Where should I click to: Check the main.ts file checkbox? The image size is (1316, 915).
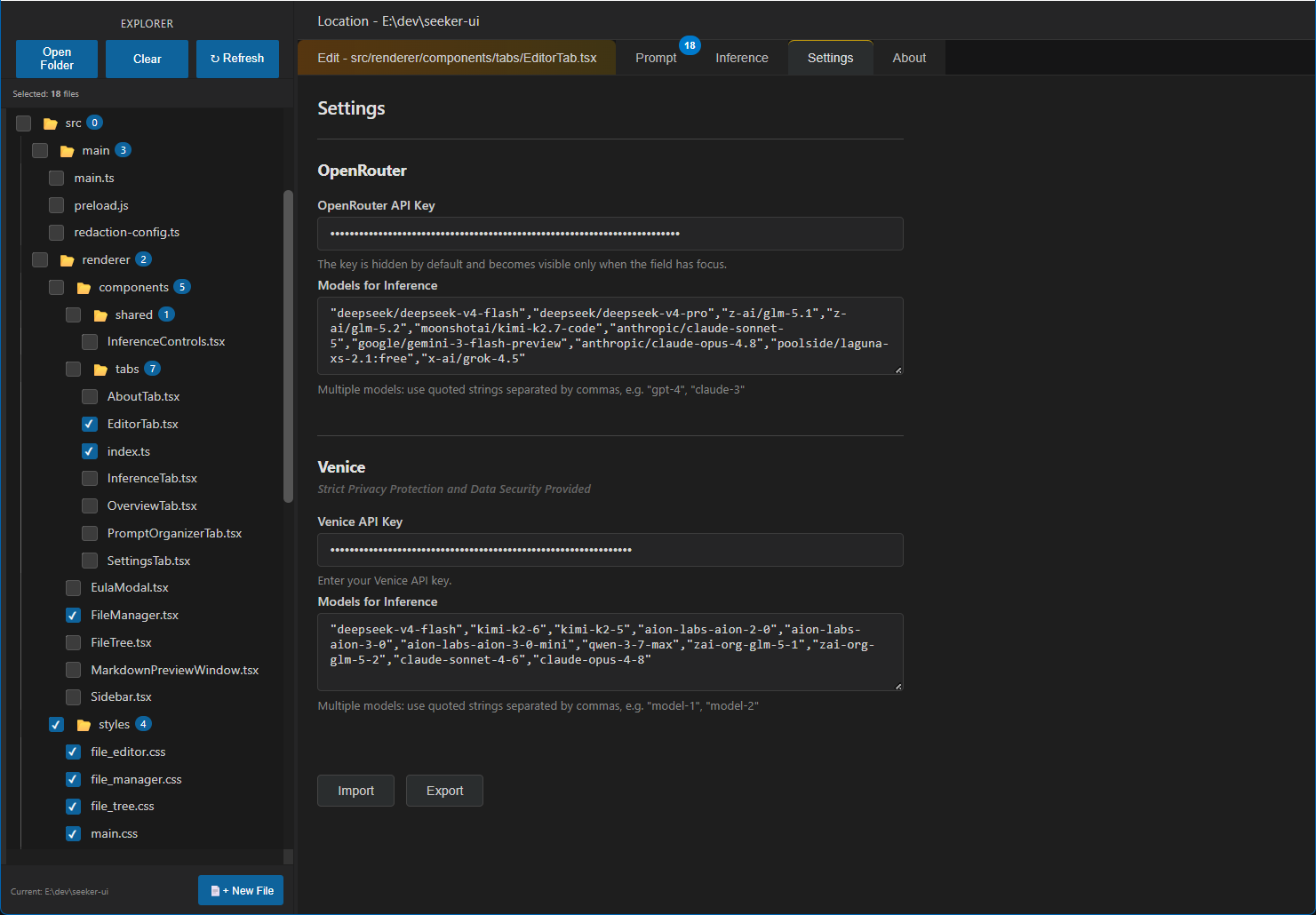56,179
